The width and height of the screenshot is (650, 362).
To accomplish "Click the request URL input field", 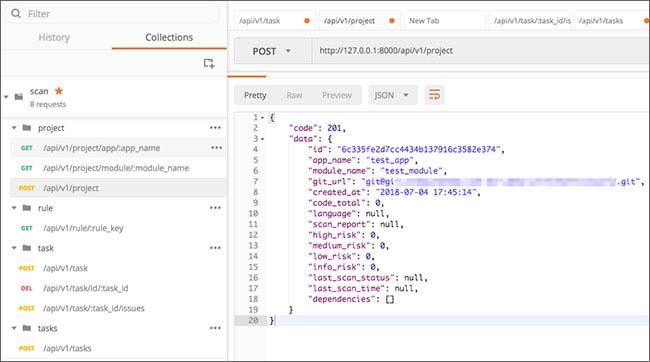I will pyautogui.click(x=480, y=51).
